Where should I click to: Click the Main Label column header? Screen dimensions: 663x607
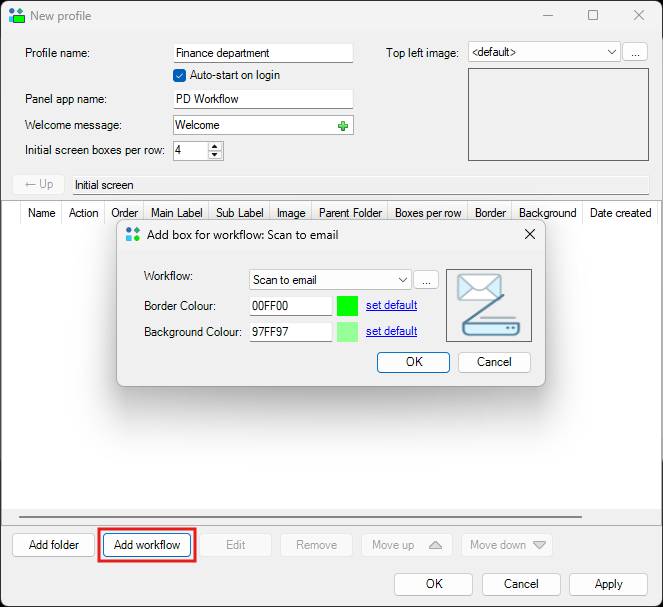[177, 213]
